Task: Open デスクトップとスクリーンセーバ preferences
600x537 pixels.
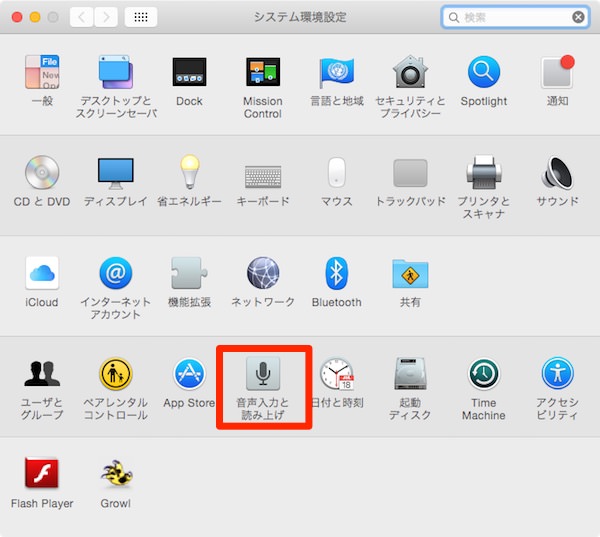Action: (116, 72)
